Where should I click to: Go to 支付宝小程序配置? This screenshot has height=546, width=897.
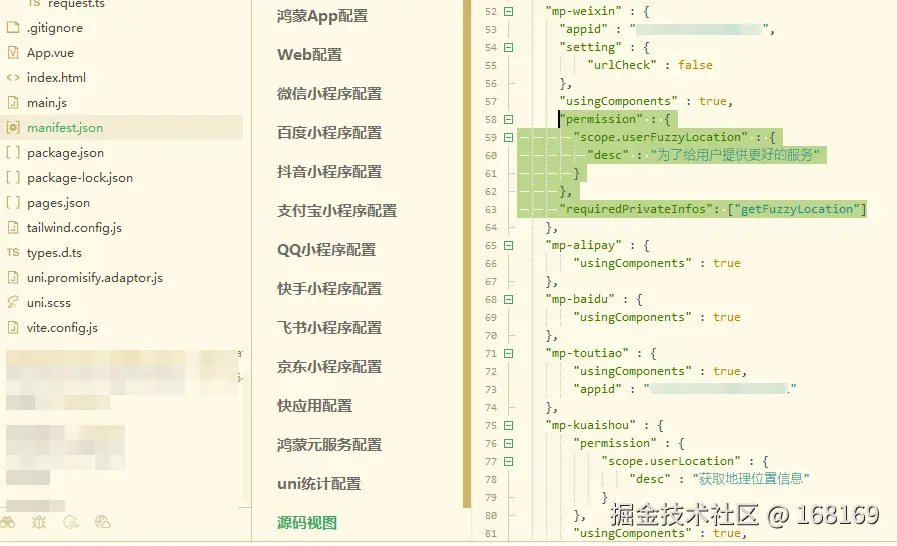click(x=337, y=211)
